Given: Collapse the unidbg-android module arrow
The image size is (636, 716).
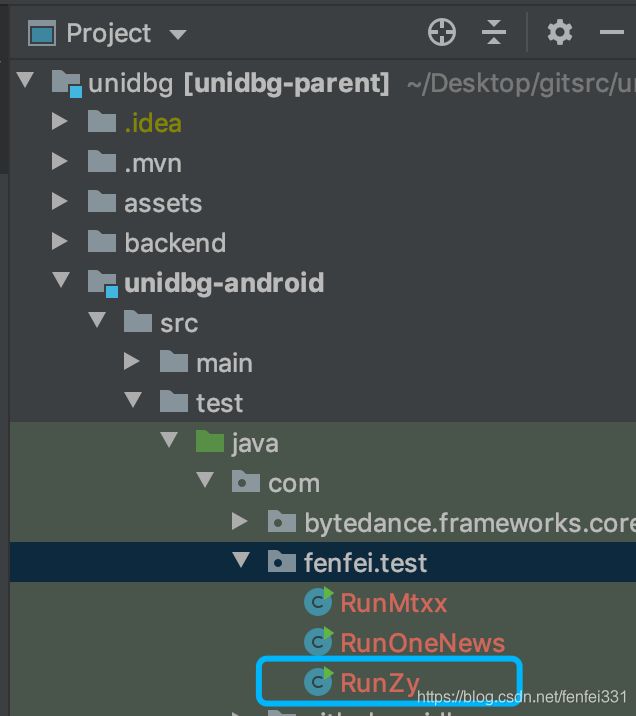Looking at the screenshot, I should point(61,280).
